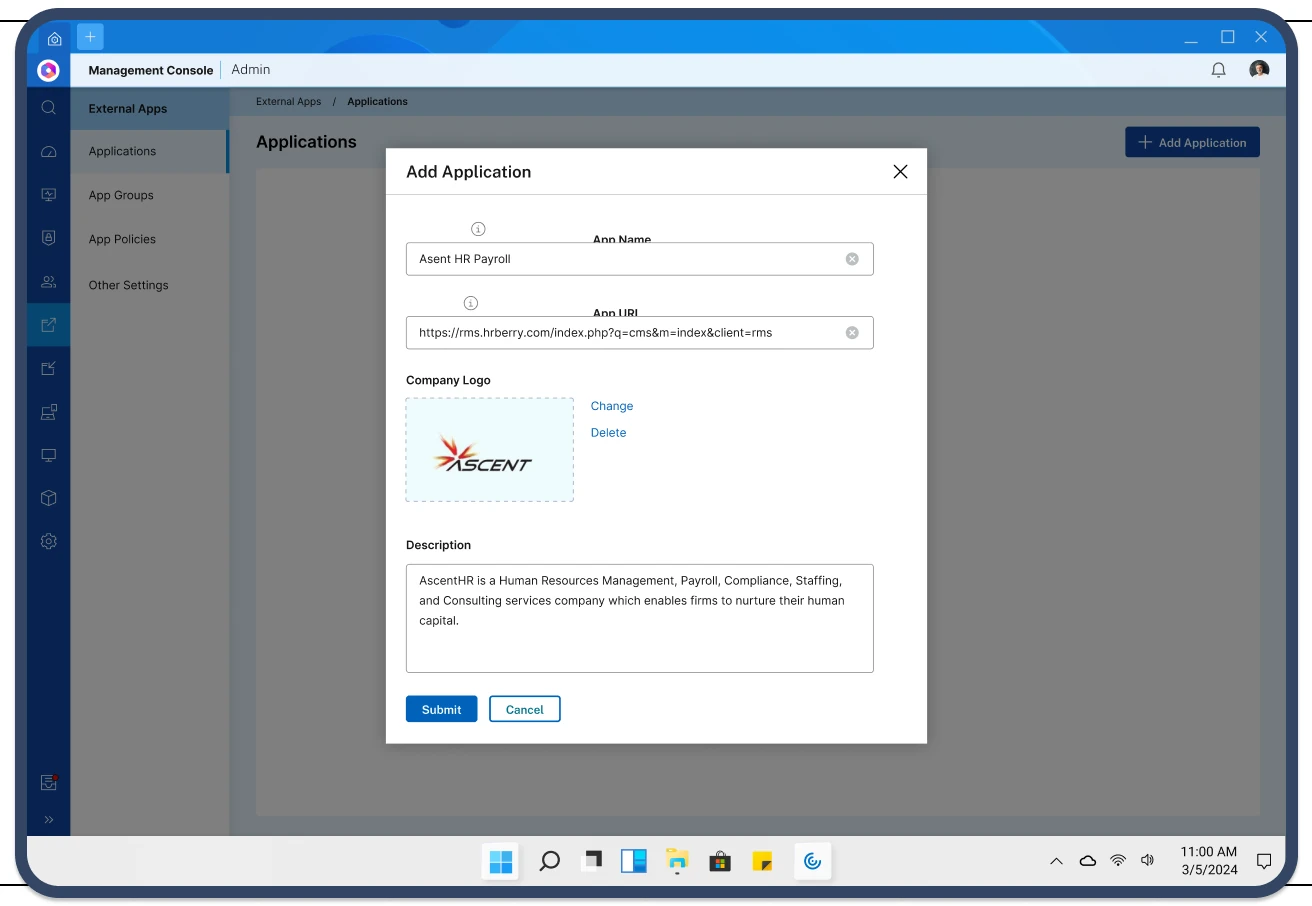Cancel the Add Application dialog

click(525, 709)
